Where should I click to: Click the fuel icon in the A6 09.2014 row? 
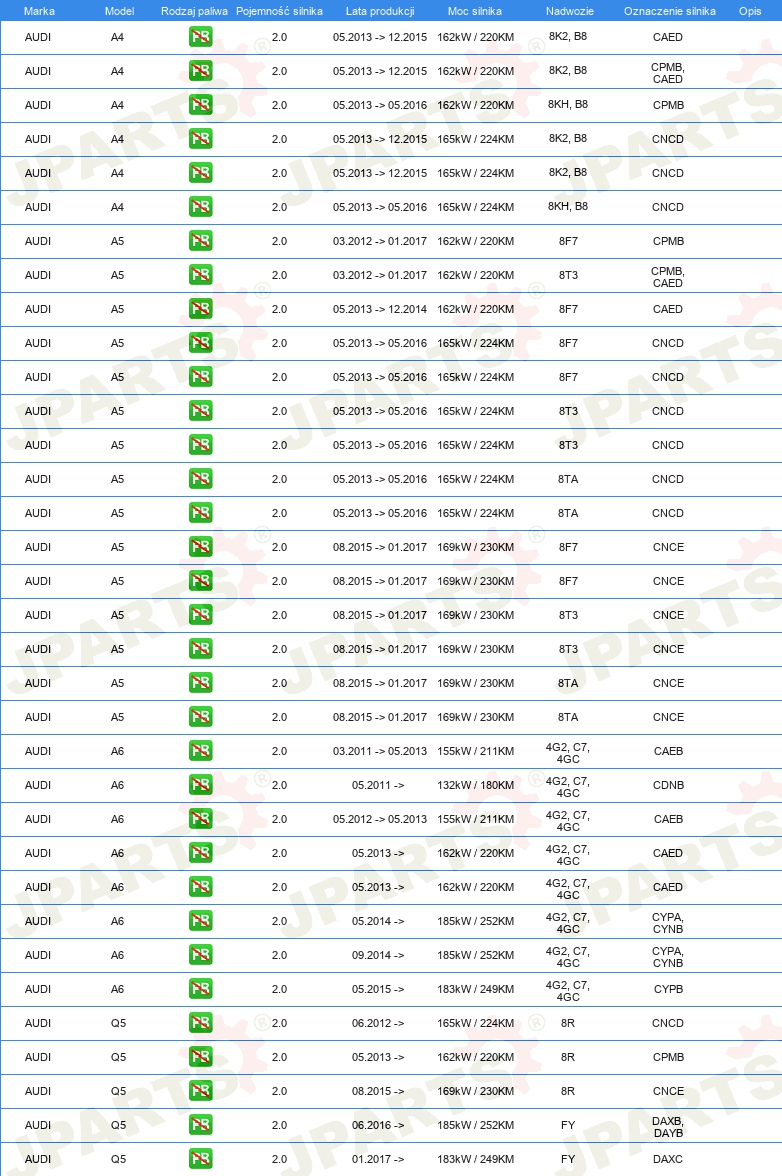point(200,955)
